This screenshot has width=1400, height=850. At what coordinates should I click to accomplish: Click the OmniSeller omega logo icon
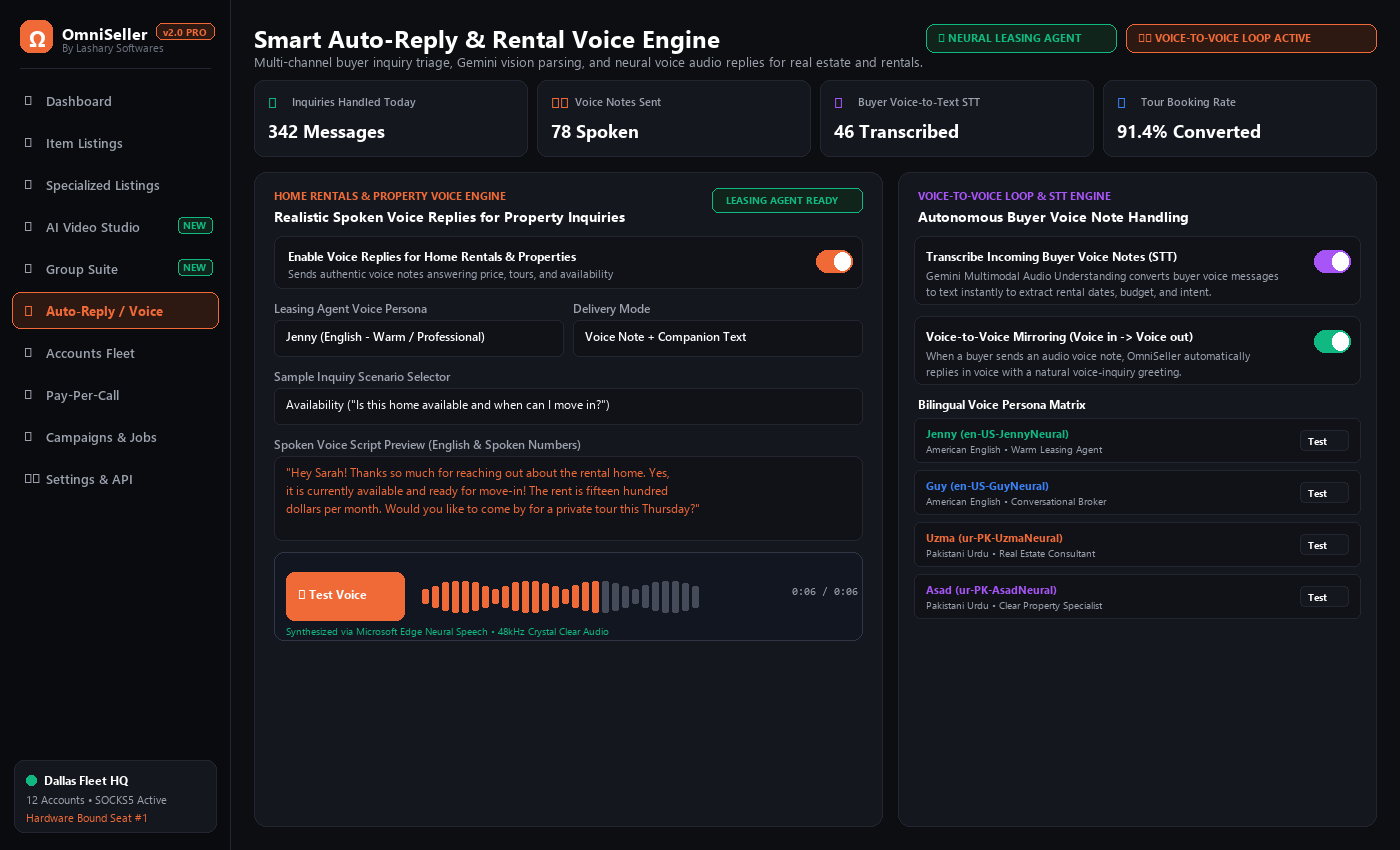tap(37, 37)
